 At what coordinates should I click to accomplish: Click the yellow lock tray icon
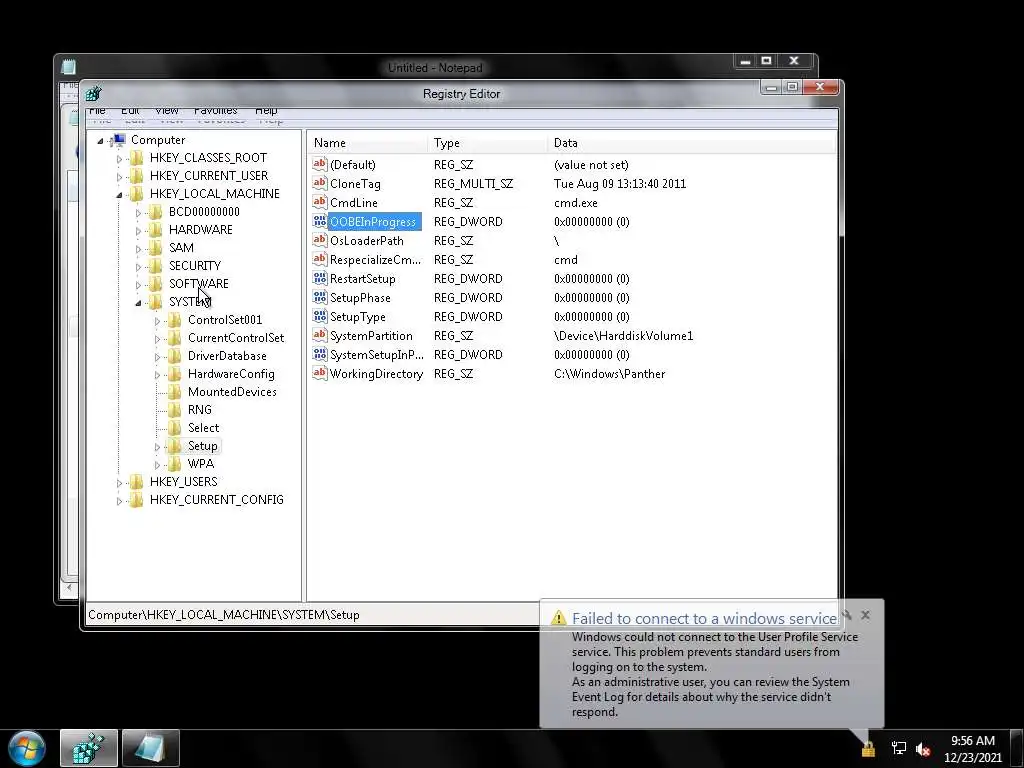(868, 748)
